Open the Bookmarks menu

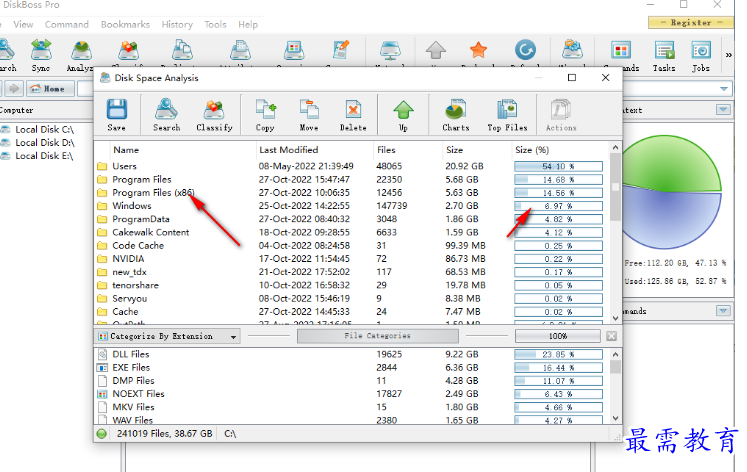pos(125,24)
